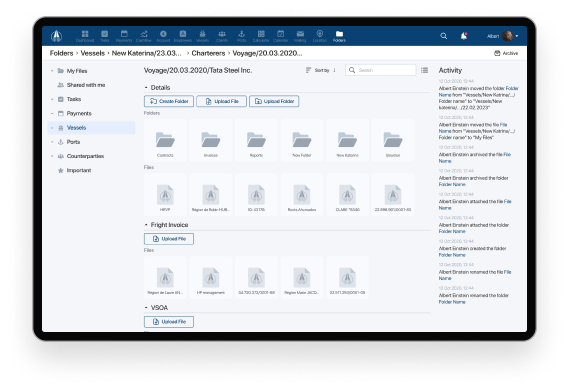Image resolution: width=569 pixels, height=390 pixels.
Task: Collapse the Fright Invoice section
Action: coord(146,225)
